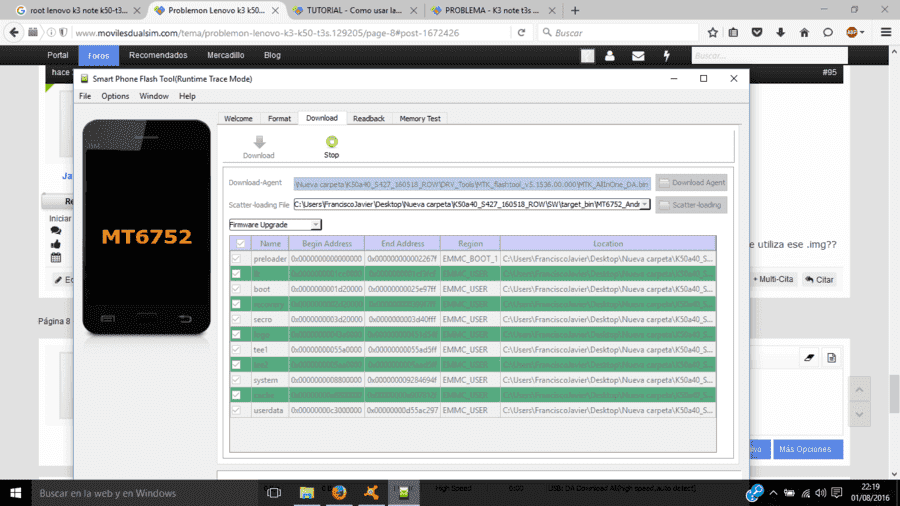The height and width of the screenshot is (506, 900).
Task: Click the Firefox Buscar search field
Action: [x=619, y=33]
